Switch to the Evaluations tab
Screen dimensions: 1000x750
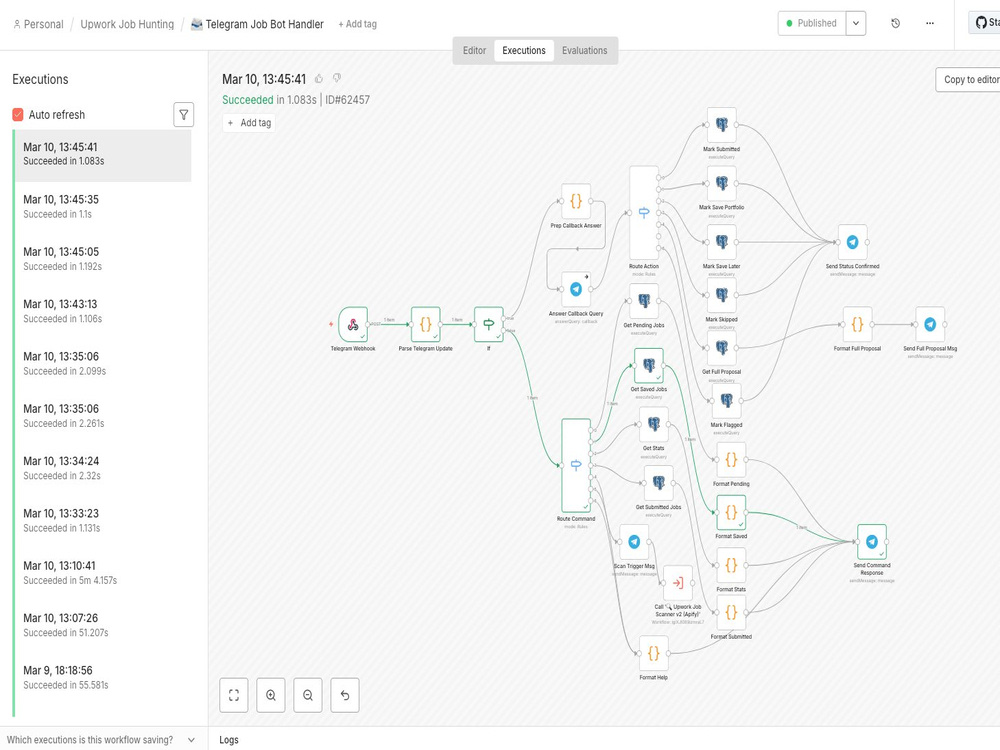(585, 50)
